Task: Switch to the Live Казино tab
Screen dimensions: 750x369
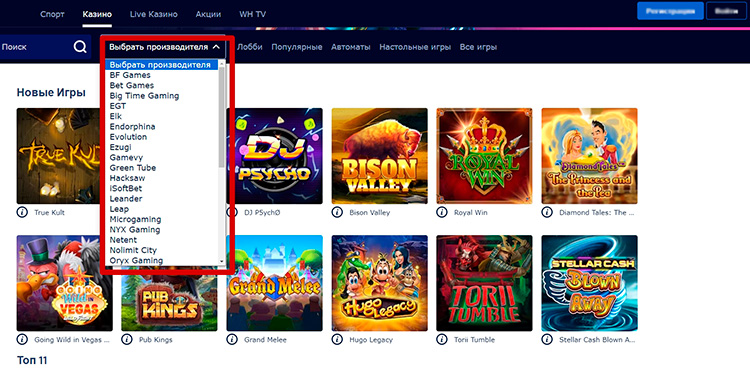Action: (x=154, y=14)
